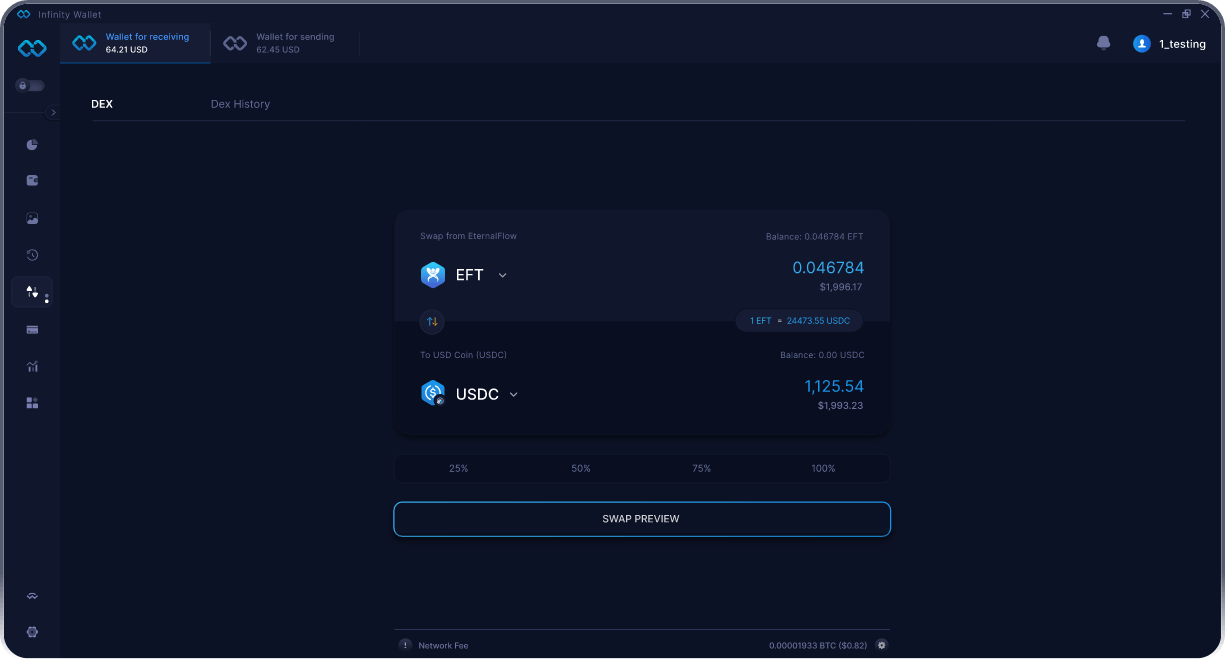The width and height of the screenshot is (1225, 662).
Task: Switch to Wallet for receiving tab
Action: point(136,43)
